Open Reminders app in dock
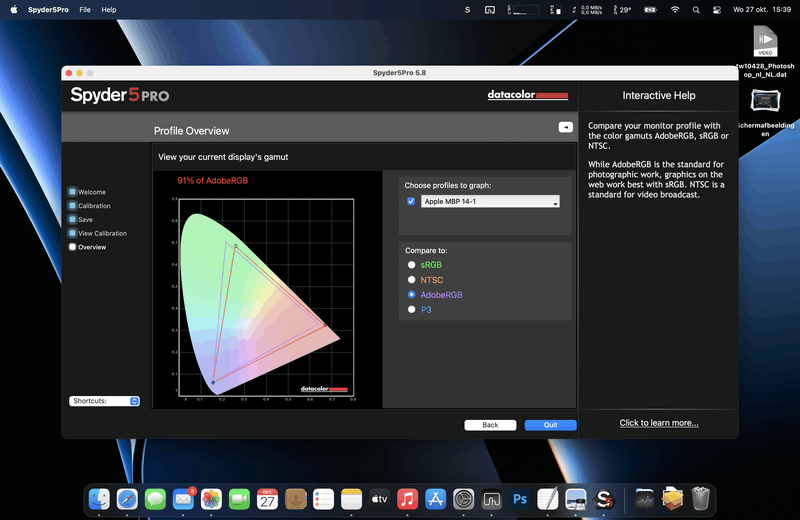The height and width of the screenshot is (520, 800). tap(323, 499)
